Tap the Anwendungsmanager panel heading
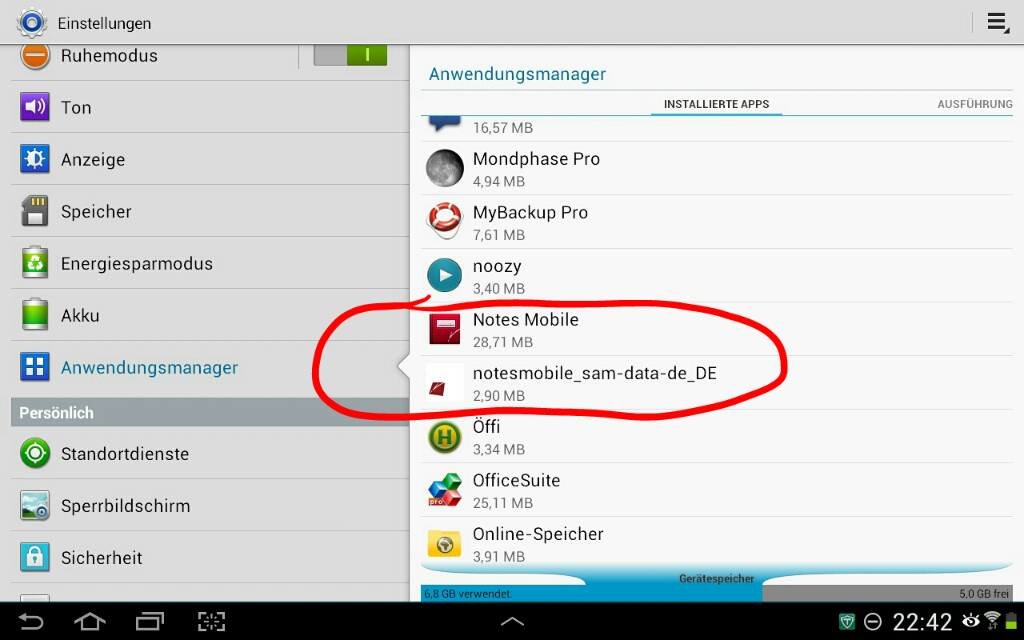Viewport: 1024px width, 640px height. point(517,74)
